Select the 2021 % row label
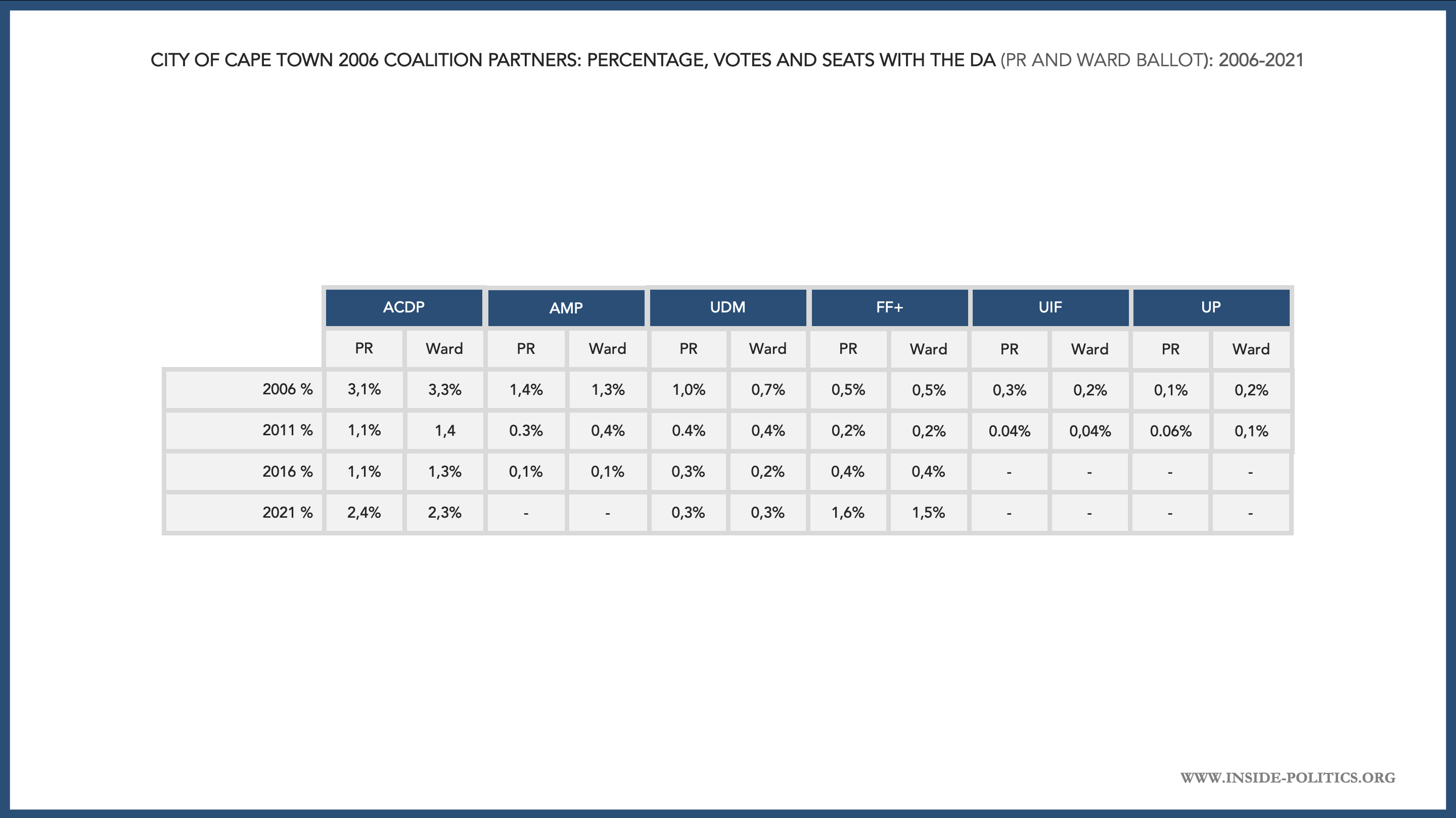This screenshot has width=1456, height=818. coord(287,513)
